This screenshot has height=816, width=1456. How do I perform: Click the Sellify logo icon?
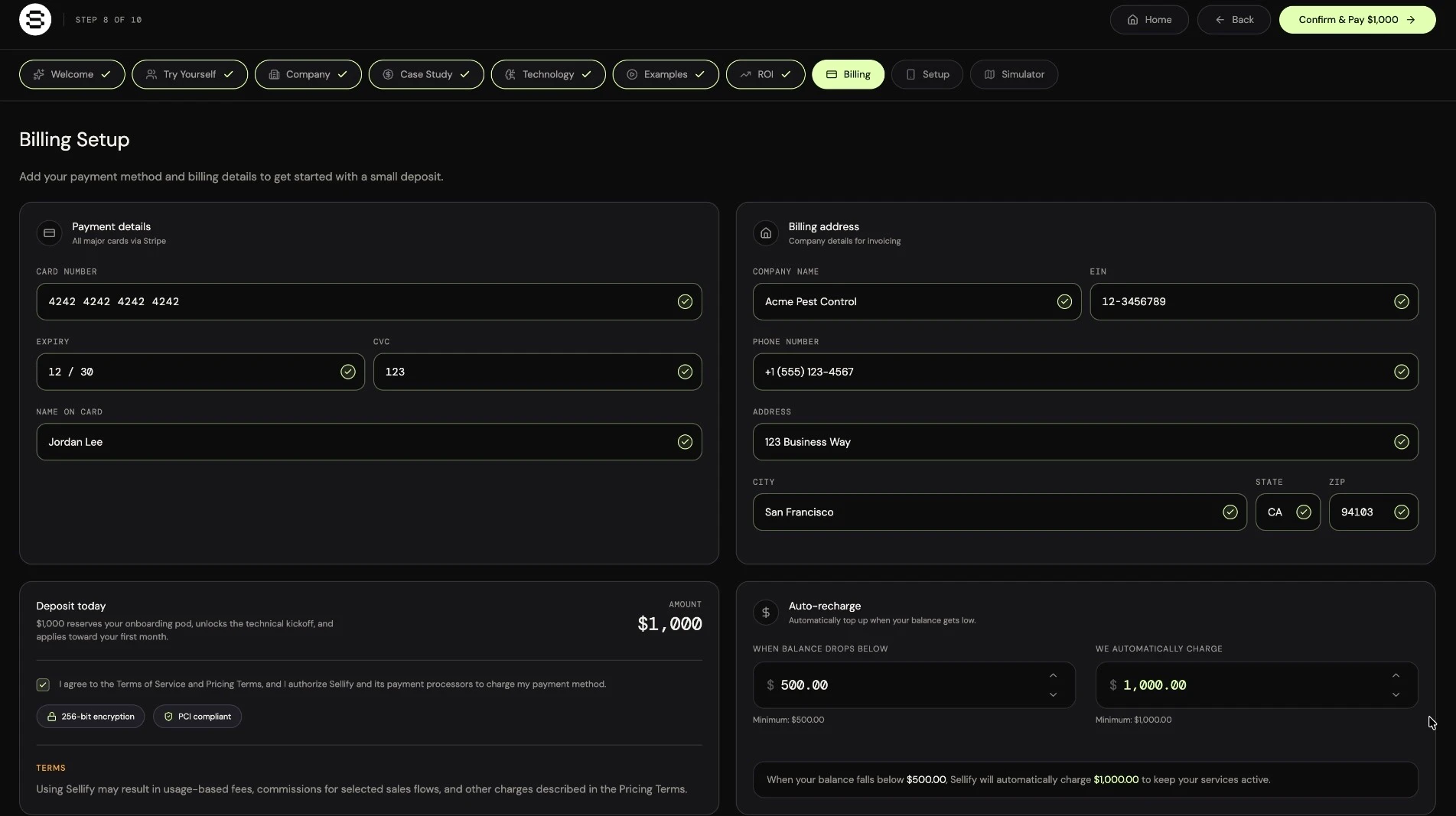(x=35, y=20)
